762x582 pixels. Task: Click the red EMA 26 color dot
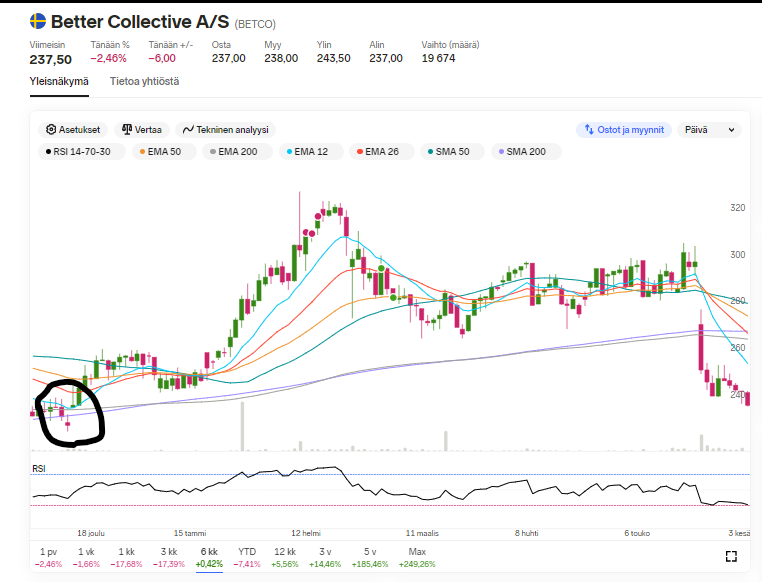pyautogui.click(x=360, y=152)
